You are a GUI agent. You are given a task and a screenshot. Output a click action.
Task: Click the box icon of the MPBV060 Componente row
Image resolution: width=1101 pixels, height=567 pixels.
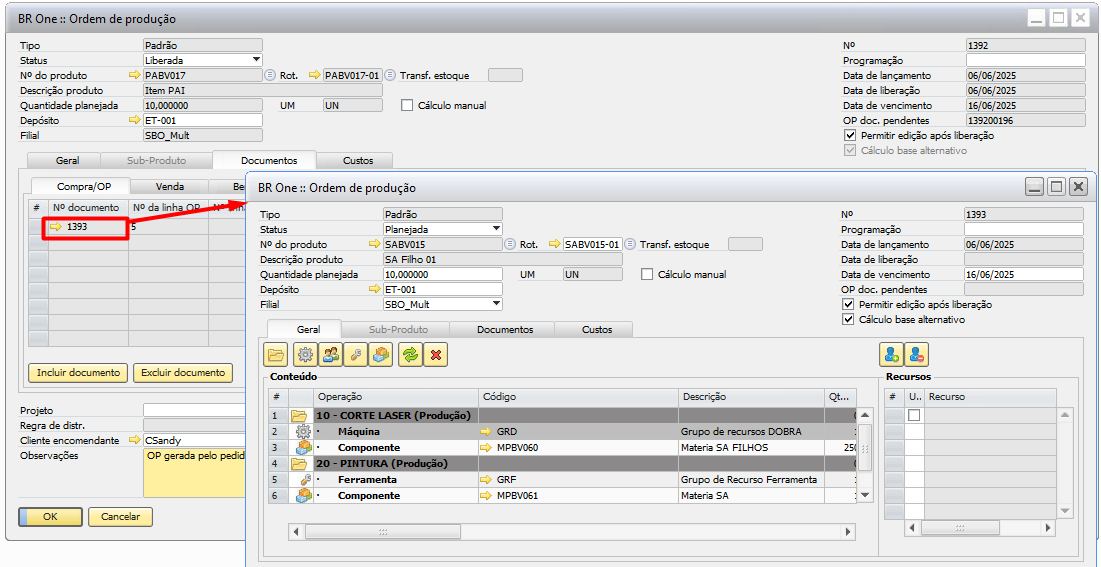pos(304,448)
